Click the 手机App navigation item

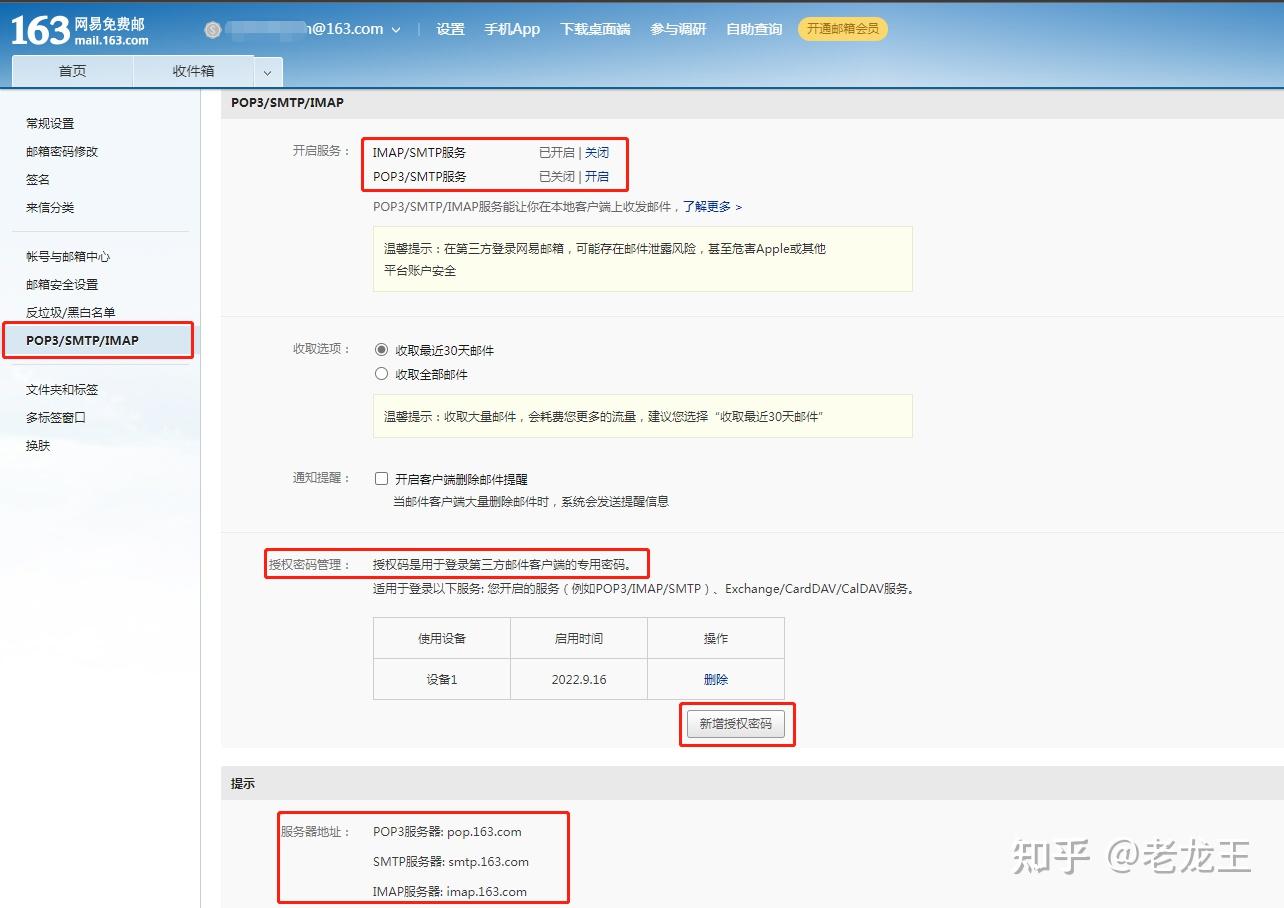tap(511, 29)
